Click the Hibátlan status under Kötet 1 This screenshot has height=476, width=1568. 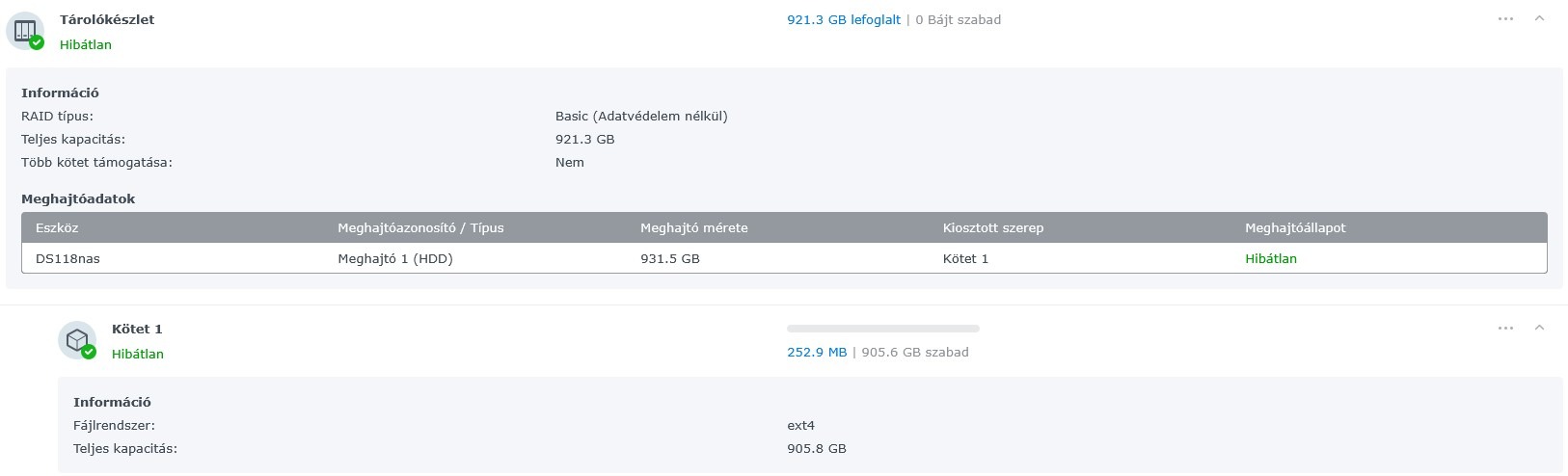pyautogui.click(x=138, y=354)
